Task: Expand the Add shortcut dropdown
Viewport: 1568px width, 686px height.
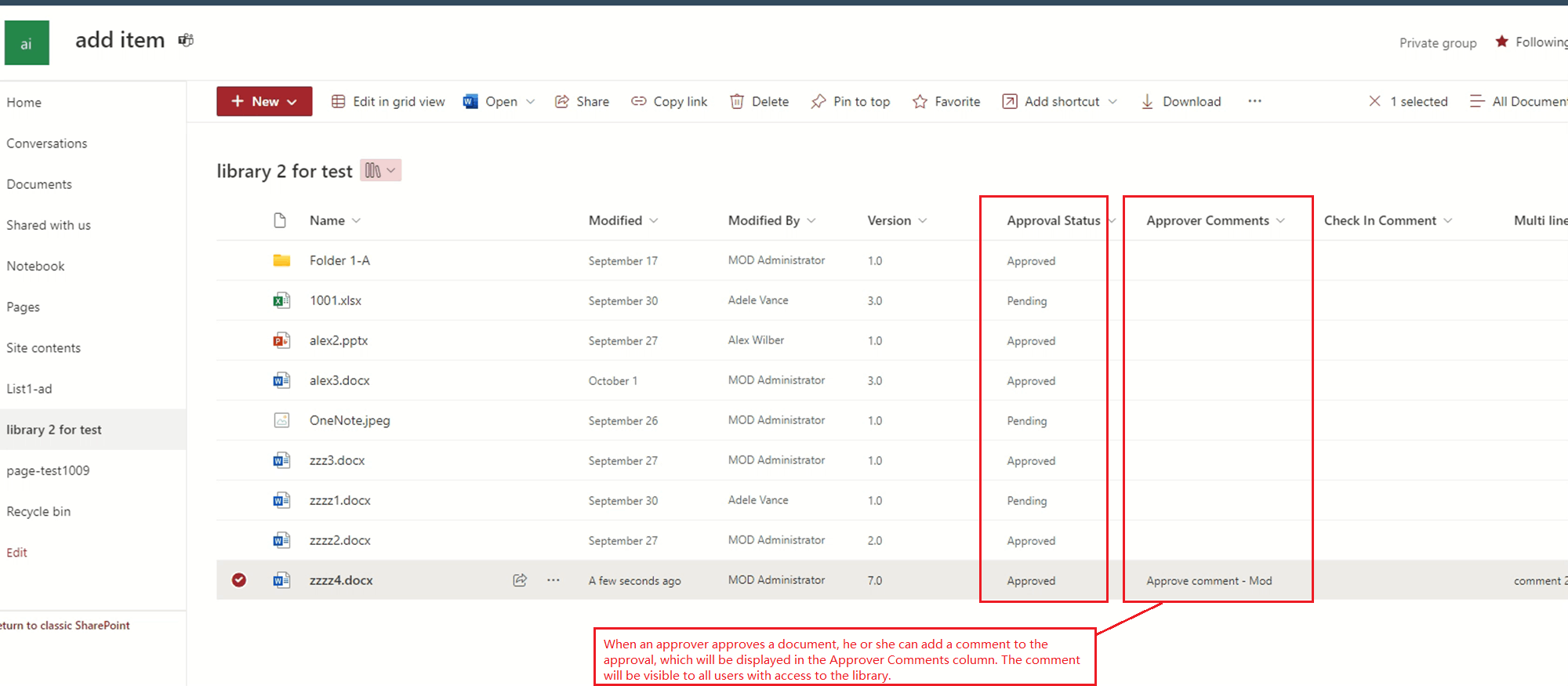Action: click(1112, 101)
